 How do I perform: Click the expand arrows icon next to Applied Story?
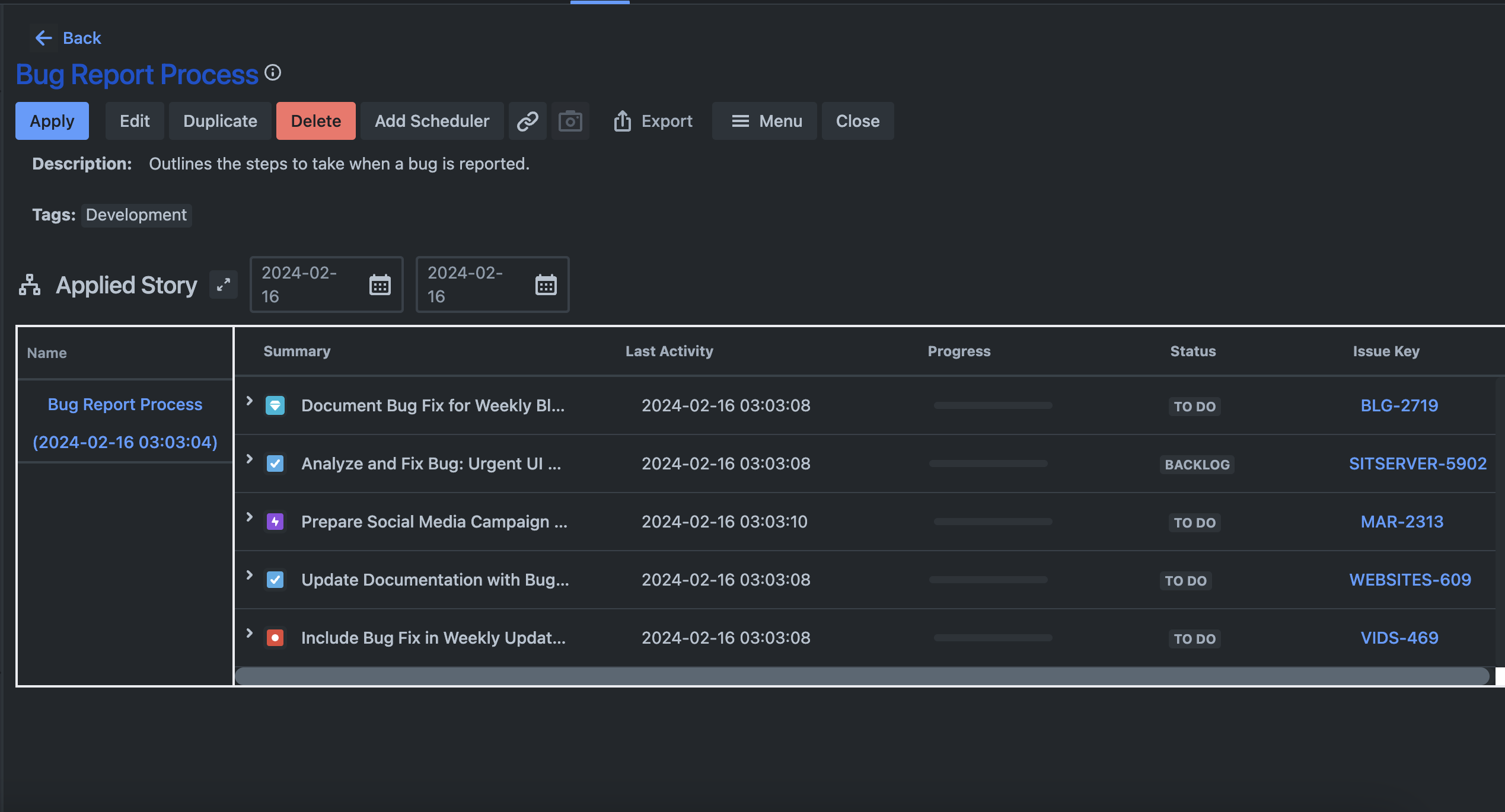tap(224, 285)
